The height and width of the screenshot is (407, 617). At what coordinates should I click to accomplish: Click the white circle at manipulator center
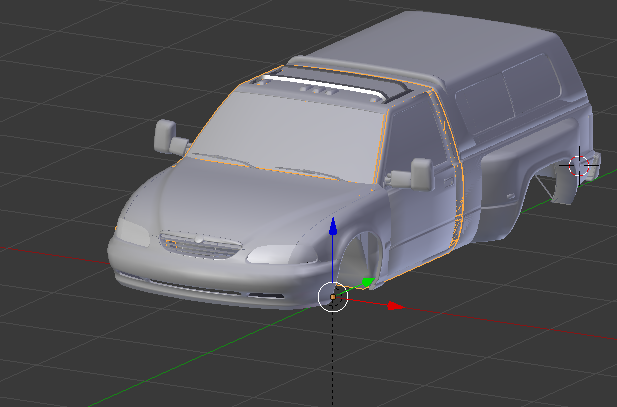click(x=333, y=297)
